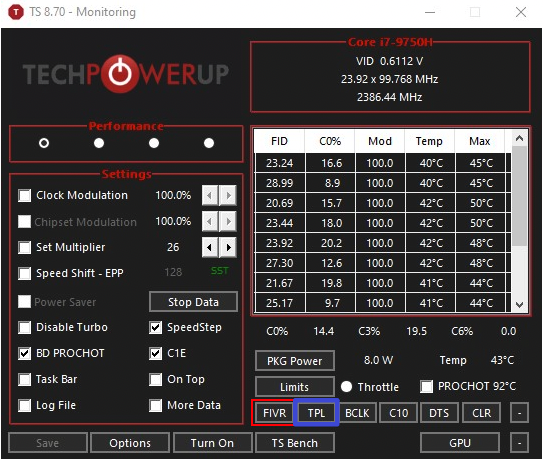Image resolution: width=543 pixels, height=459 pixels.
Task: Decrease Clock Modulation with left arrow
Action: 210,195
